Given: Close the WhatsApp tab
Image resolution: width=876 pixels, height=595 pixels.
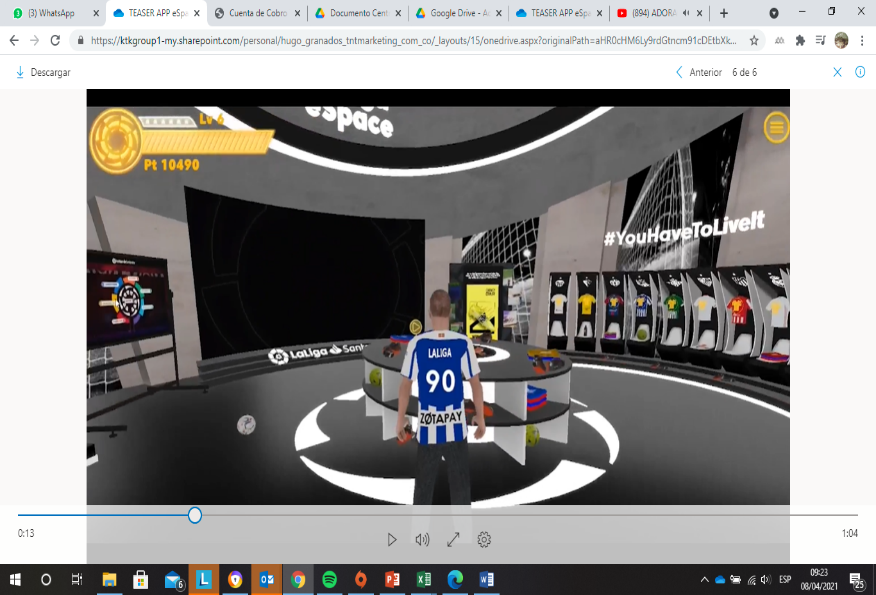Looking at the screenshot, I should click(x=96, y=13).
